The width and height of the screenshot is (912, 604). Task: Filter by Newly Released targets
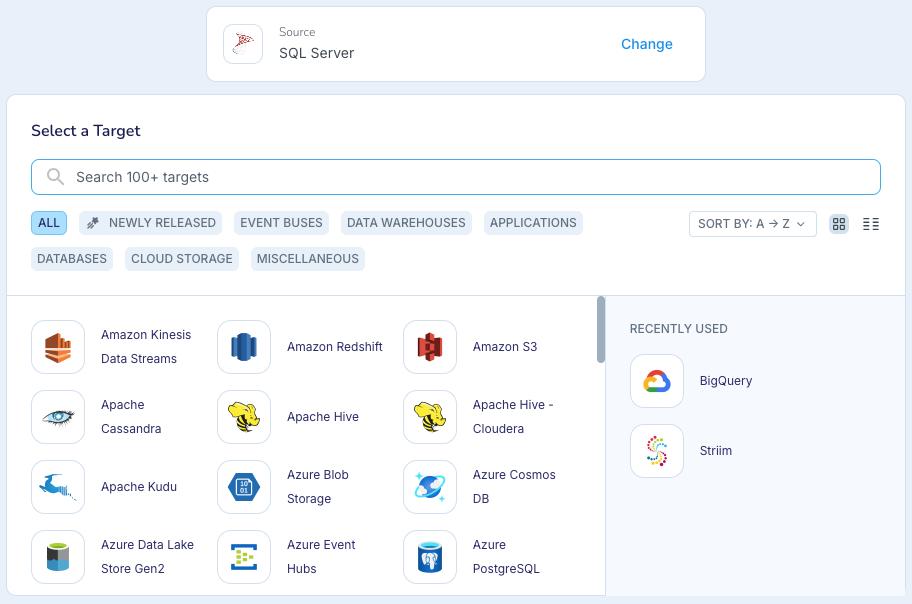click(x=151, y=223)
